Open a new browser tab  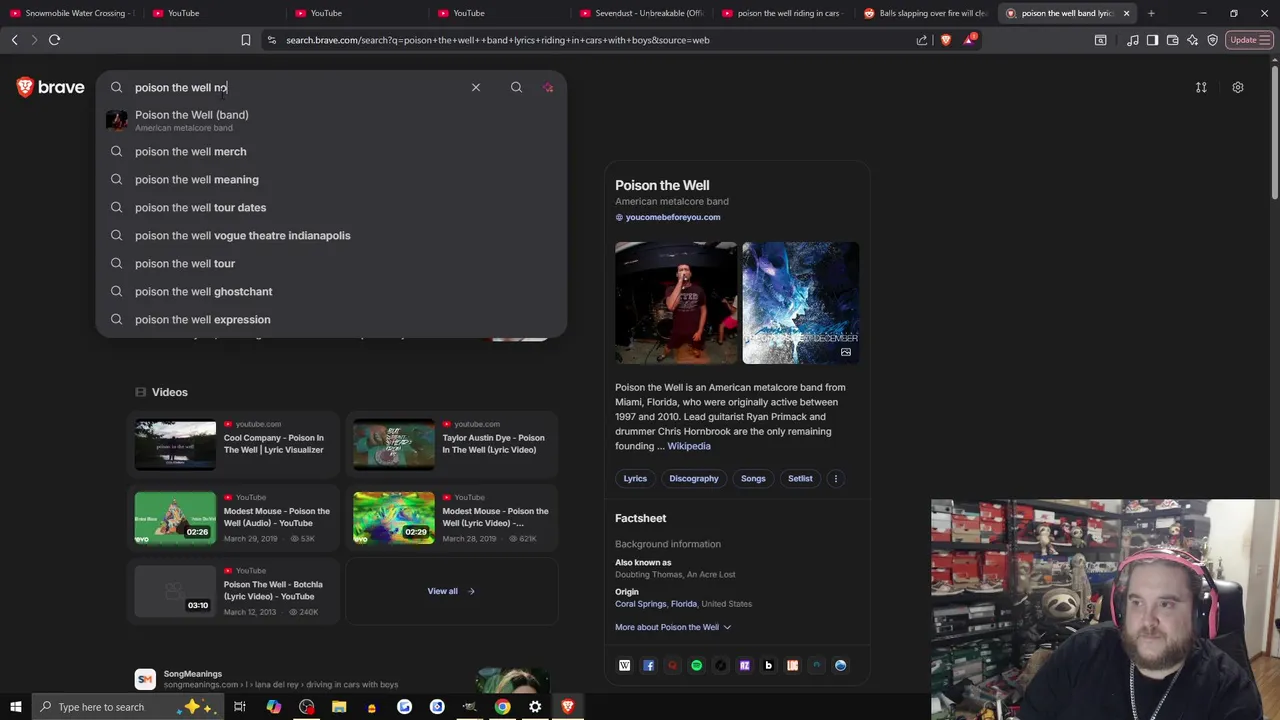tap(1151, 13)
